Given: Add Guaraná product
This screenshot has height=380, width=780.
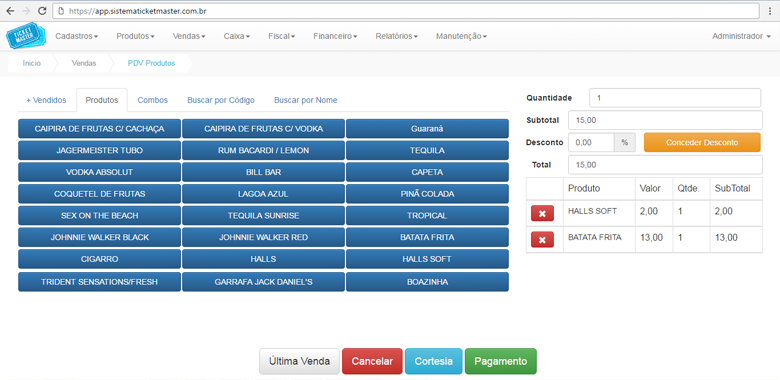Looking at the screenshot, I should (x=427, y=129).
